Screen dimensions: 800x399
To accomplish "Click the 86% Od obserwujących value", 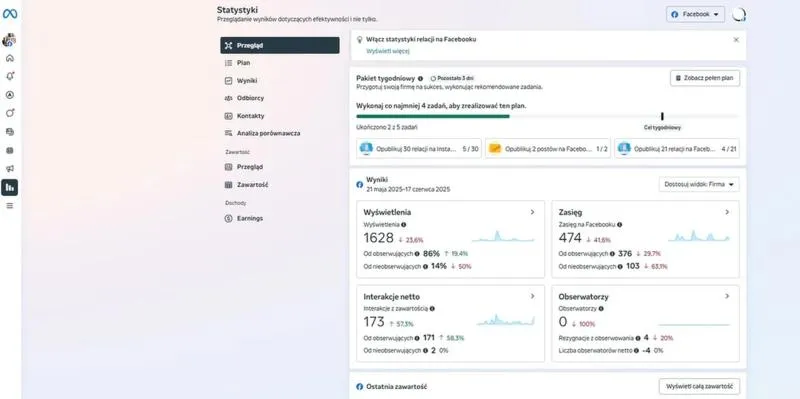I will (x=431, y=254).
